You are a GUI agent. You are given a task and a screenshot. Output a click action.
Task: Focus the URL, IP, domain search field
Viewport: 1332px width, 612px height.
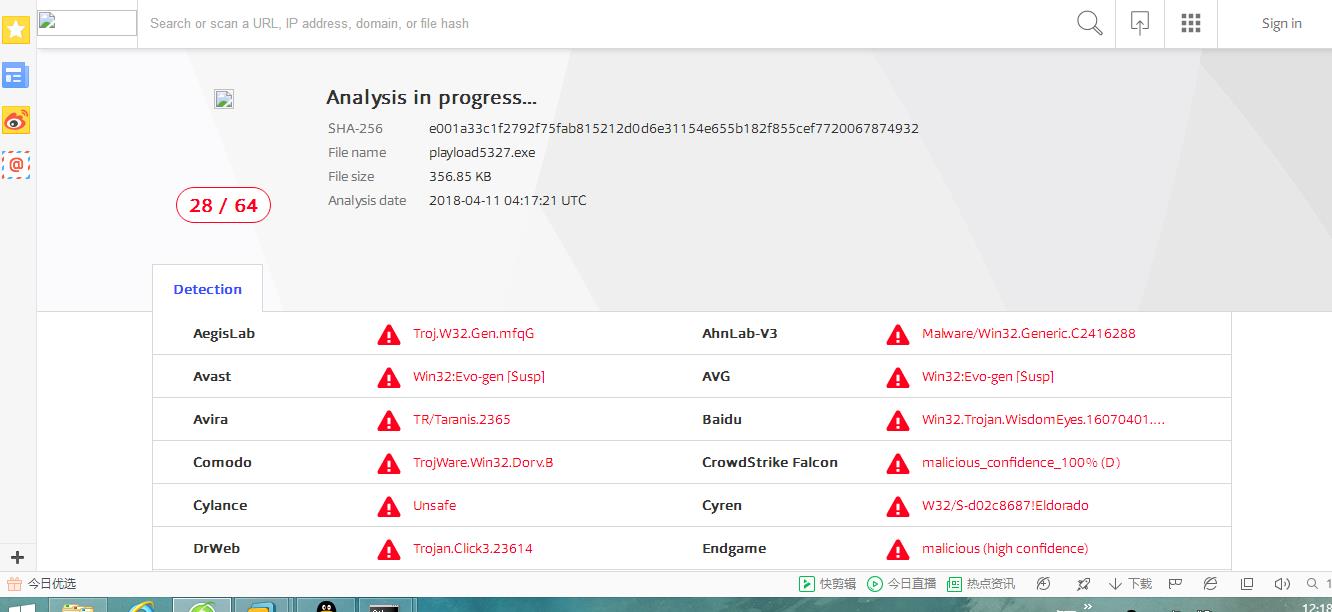tap(600, 23)
